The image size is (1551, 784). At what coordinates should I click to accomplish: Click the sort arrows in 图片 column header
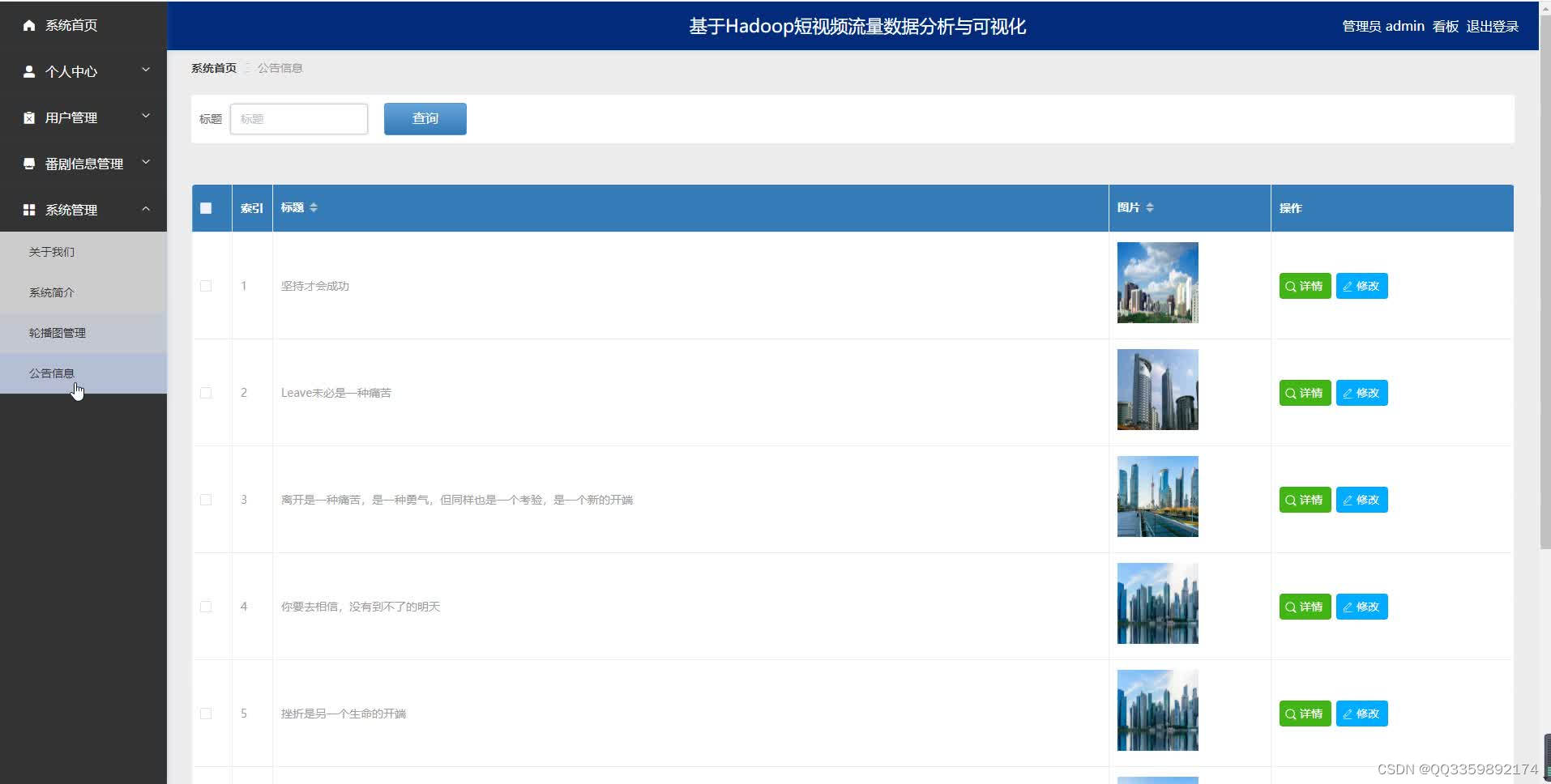click(1150, 207)
